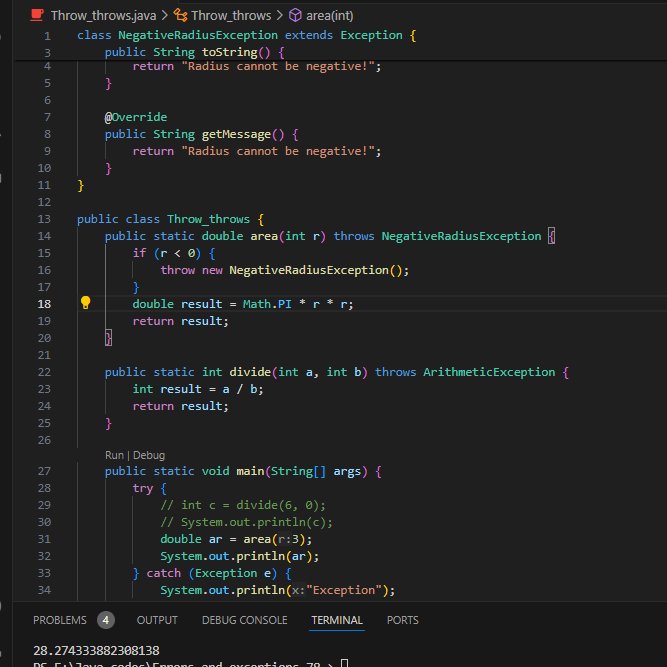Open the PORTS tab
The width and height of the screenshot is (667, 667).
[402, 620]
